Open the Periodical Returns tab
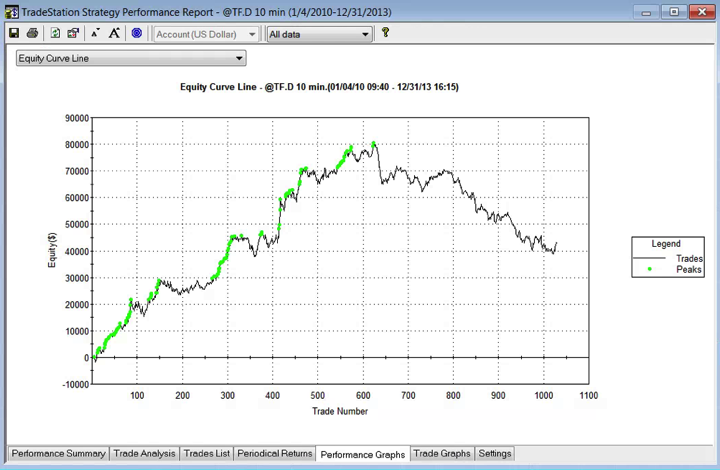 coord(275,453)
